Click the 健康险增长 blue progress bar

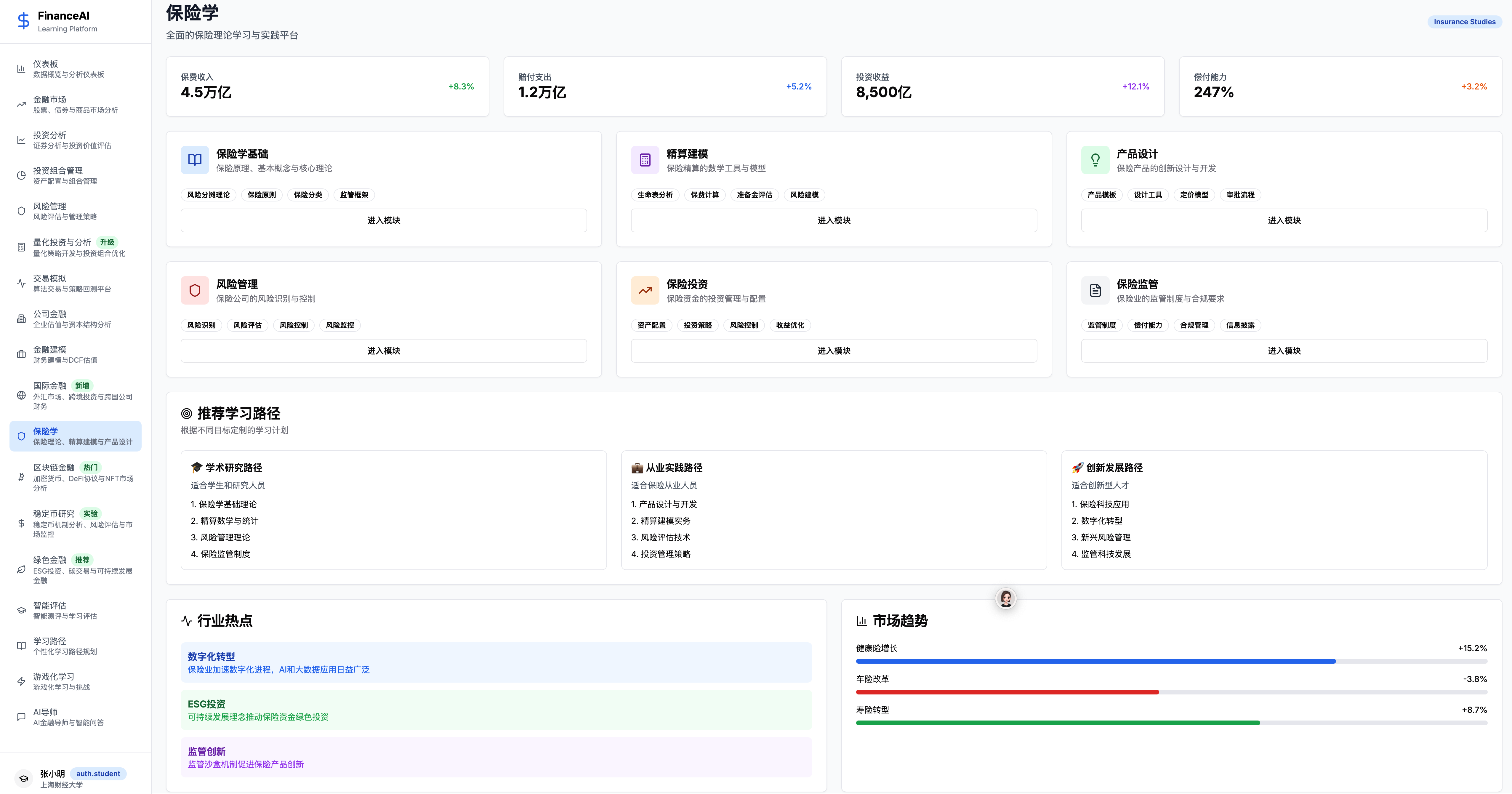pyautogui.click(x=1095, y=661)
